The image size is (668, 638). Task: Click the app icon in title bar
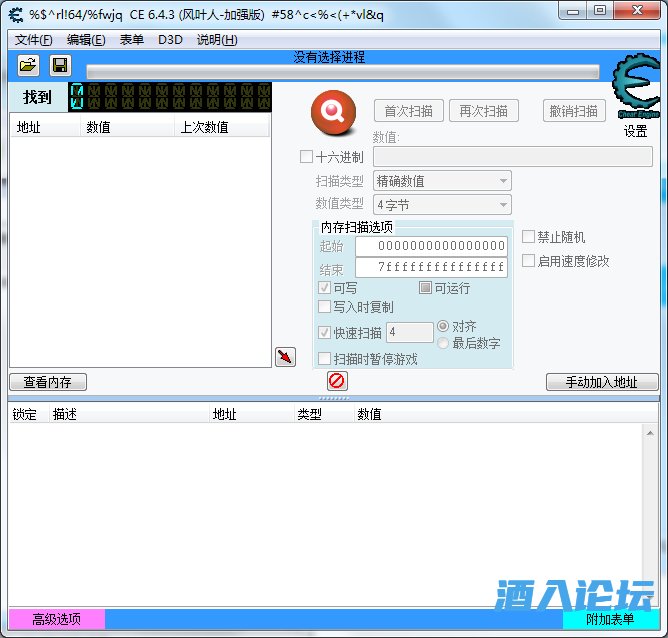coord(16,13)
